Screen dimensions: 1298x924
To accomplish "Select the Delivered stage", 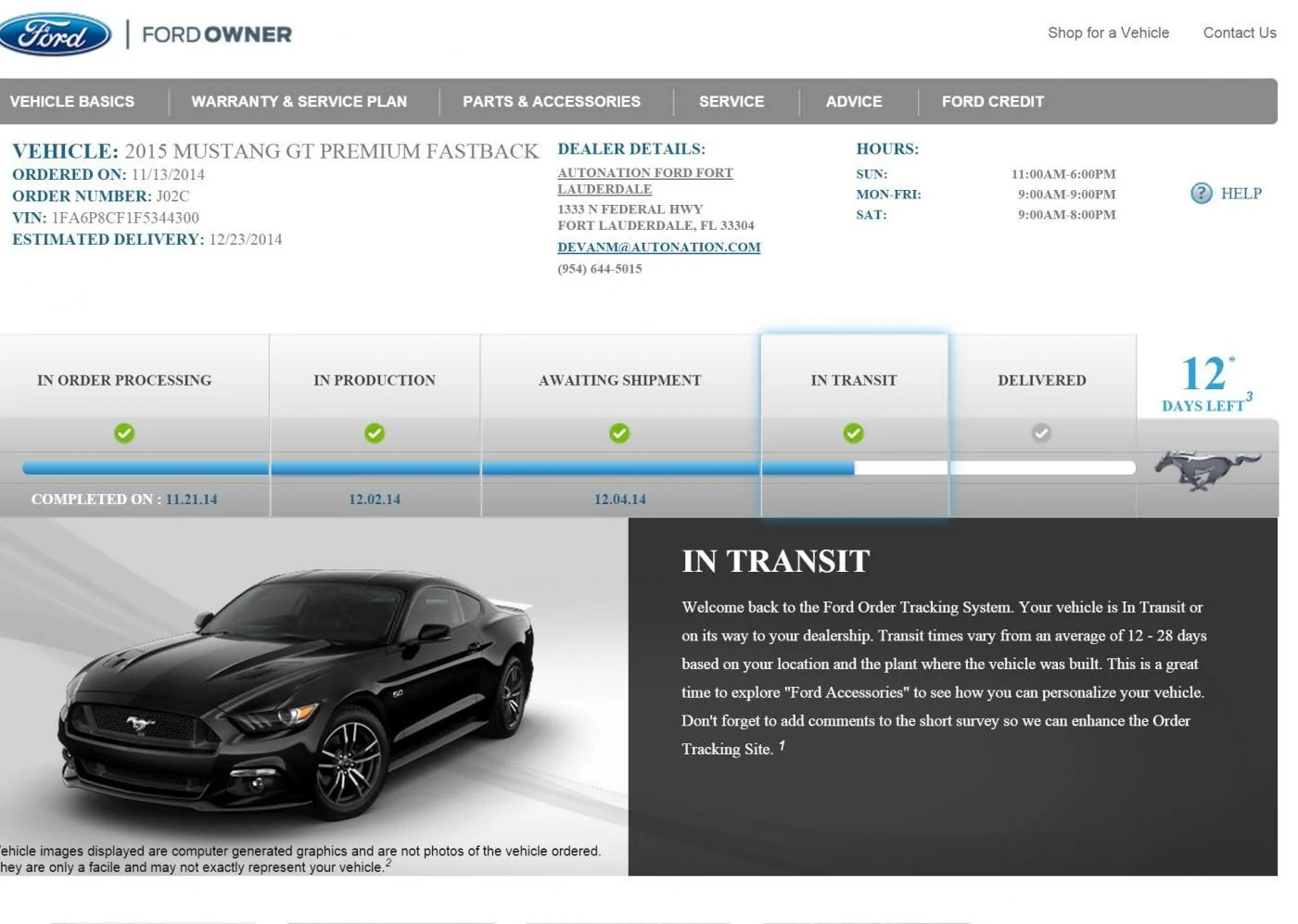I will pyautogui.click(x=1042, y=380).
